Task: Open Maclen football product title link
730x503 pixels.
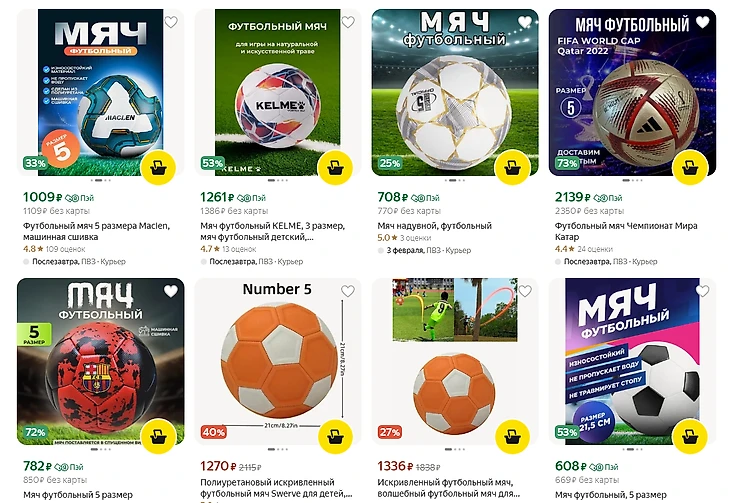Action: pos(96,231)
